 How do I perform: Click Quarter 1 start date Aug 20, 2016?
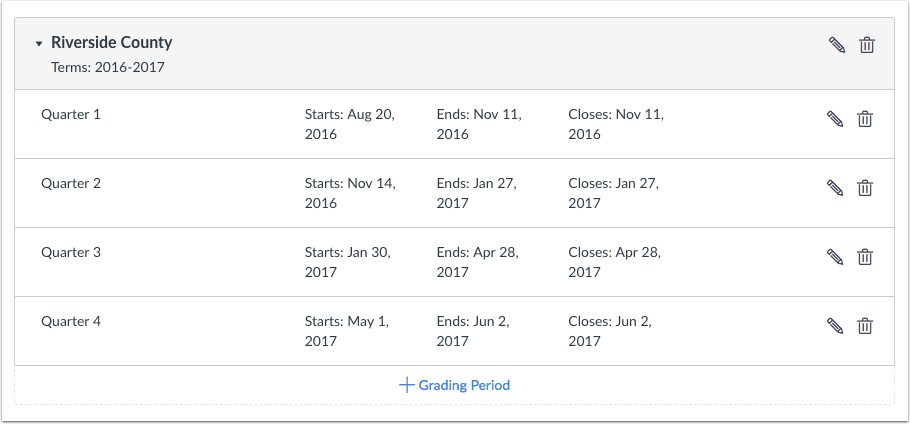[350, 124]
